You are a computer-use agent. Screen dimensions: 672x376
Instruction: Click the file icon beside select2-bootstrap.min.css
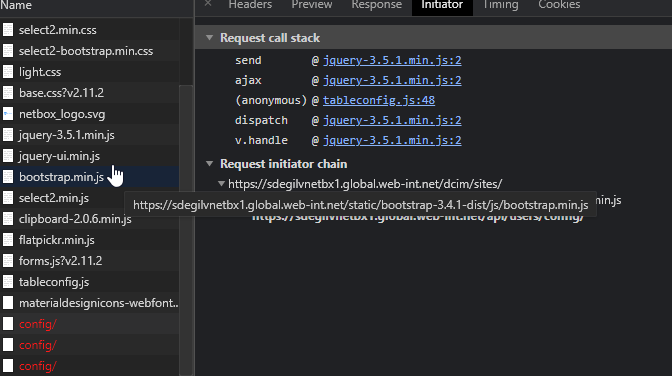tap(8, 51)
